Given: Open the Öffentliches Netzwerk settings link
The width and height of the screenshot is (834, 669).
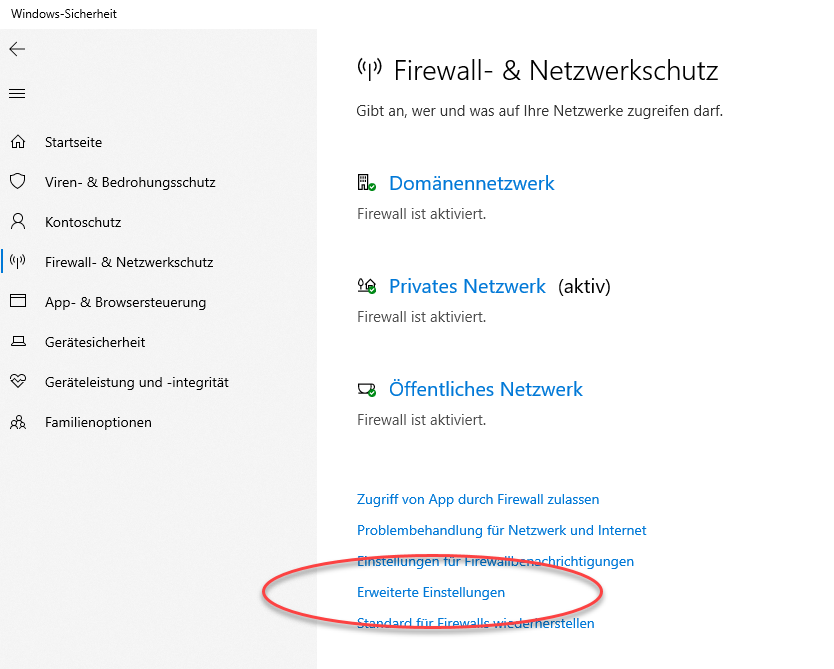Looking at the screenshot, I should point(485,389).
